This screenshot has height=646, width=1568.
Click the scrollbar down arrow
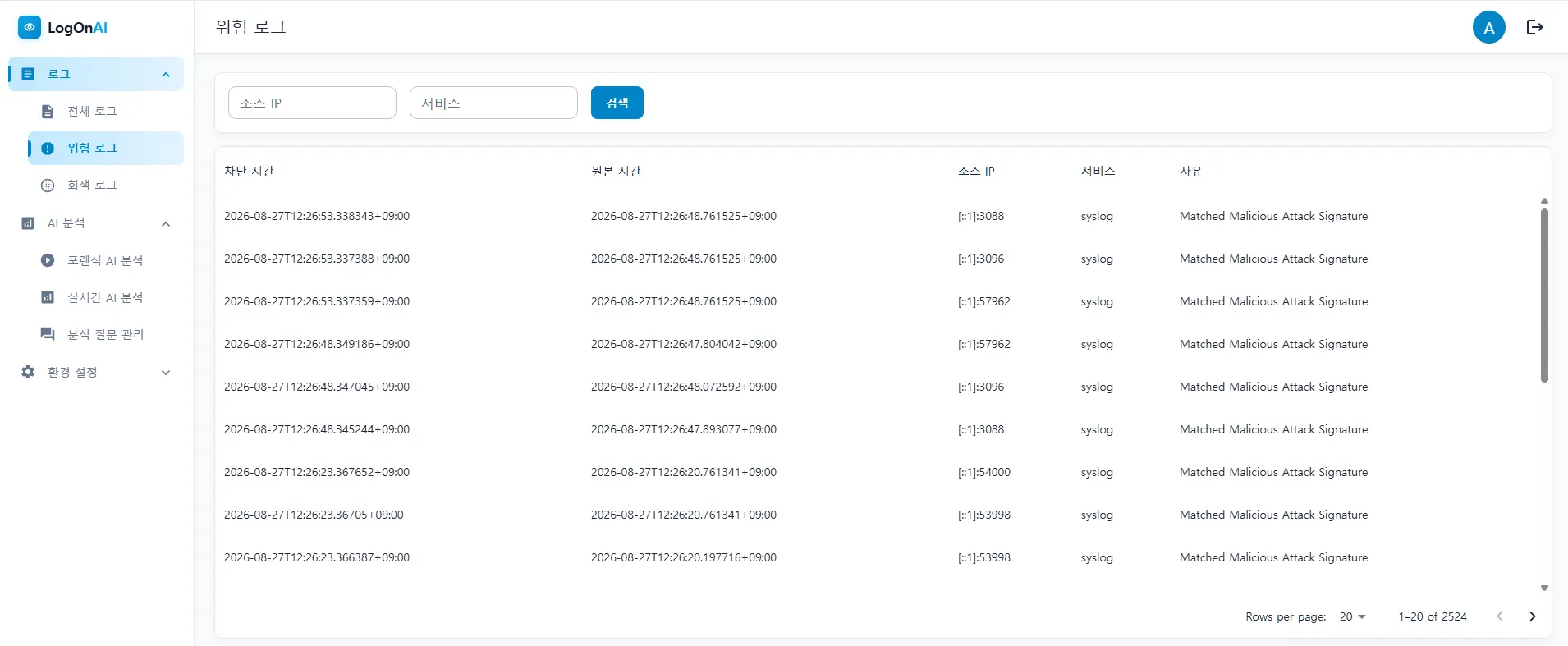[x=1544, y=588]
